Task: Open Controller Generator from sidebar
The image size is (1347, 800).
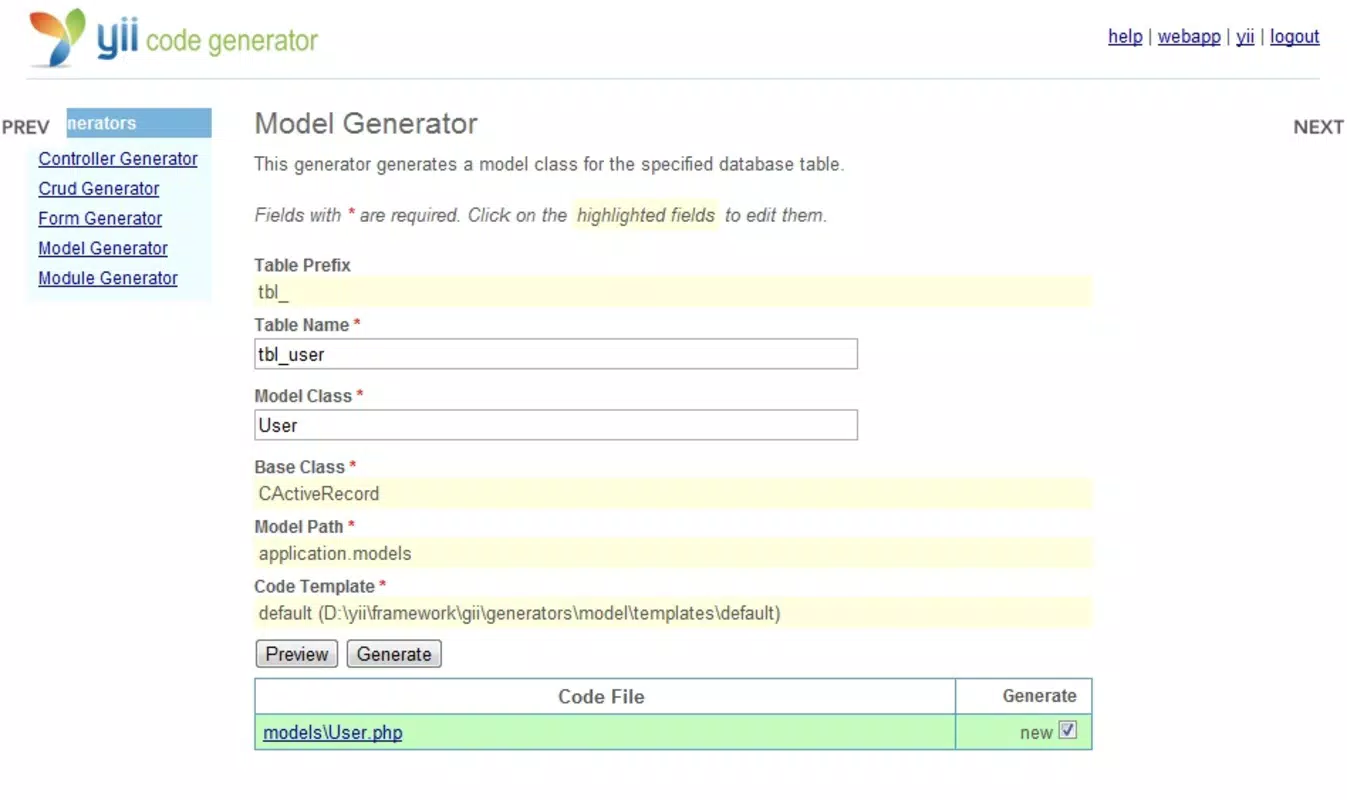Action: click(118, 159)
